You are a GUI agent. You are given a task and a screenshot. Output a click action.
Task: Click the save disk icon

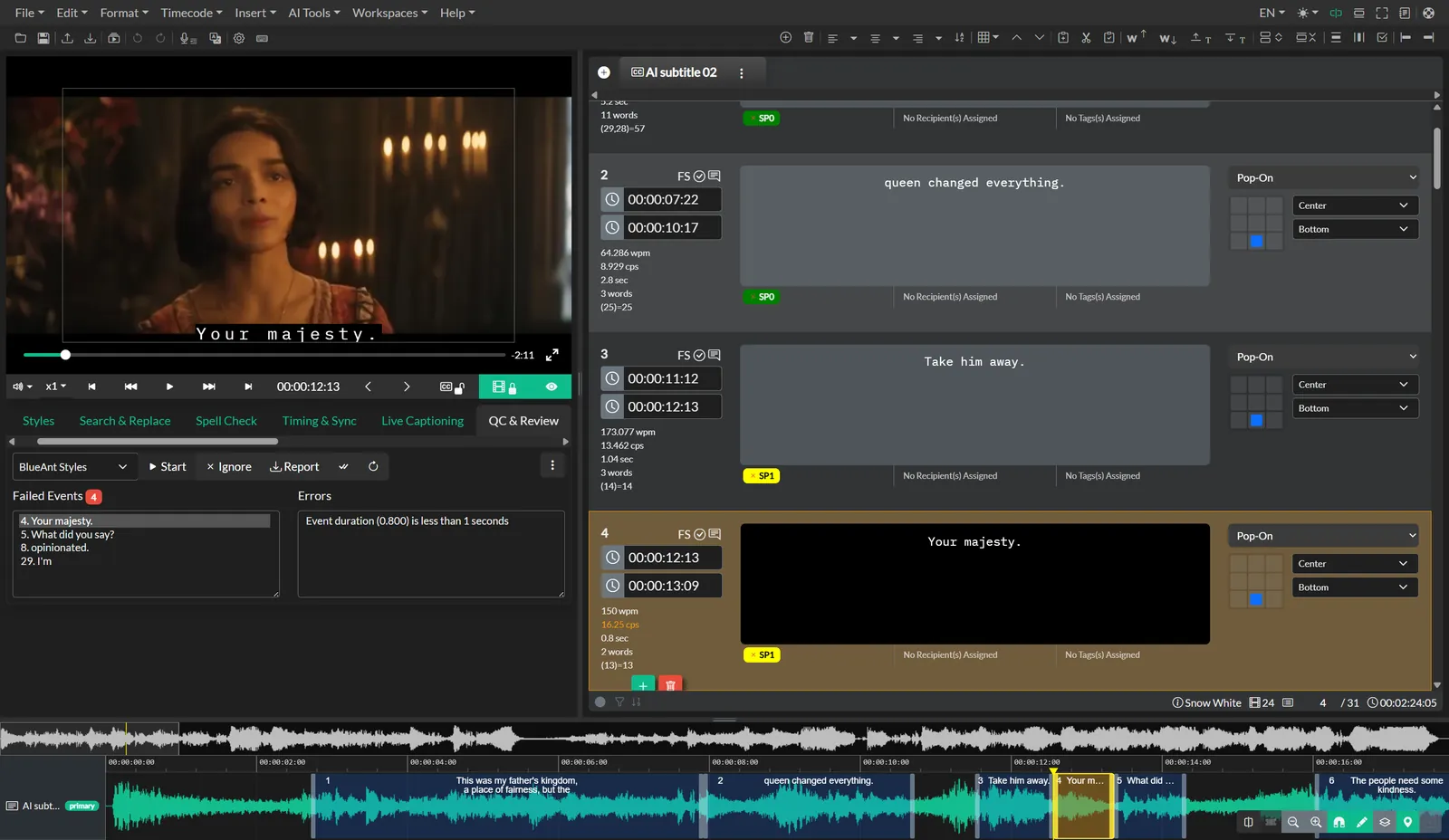[x=43, y=38]
